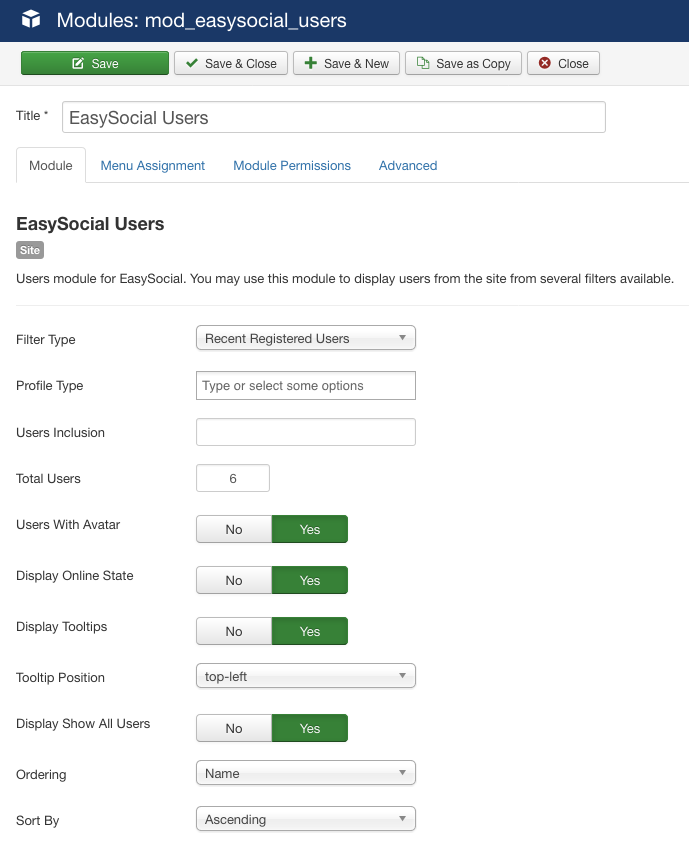Click the Users Inclusion input field

tap(306, 432)
